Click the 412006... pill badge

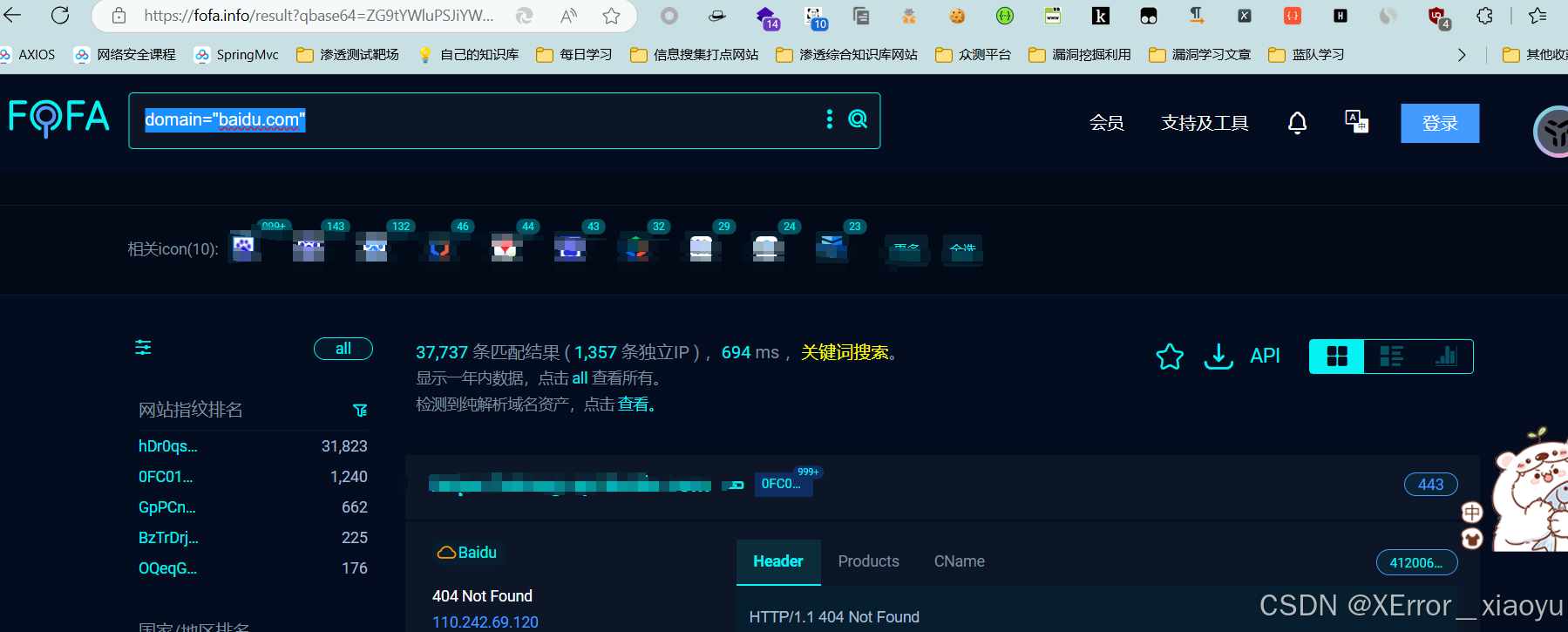click(x=1416, y=562)
